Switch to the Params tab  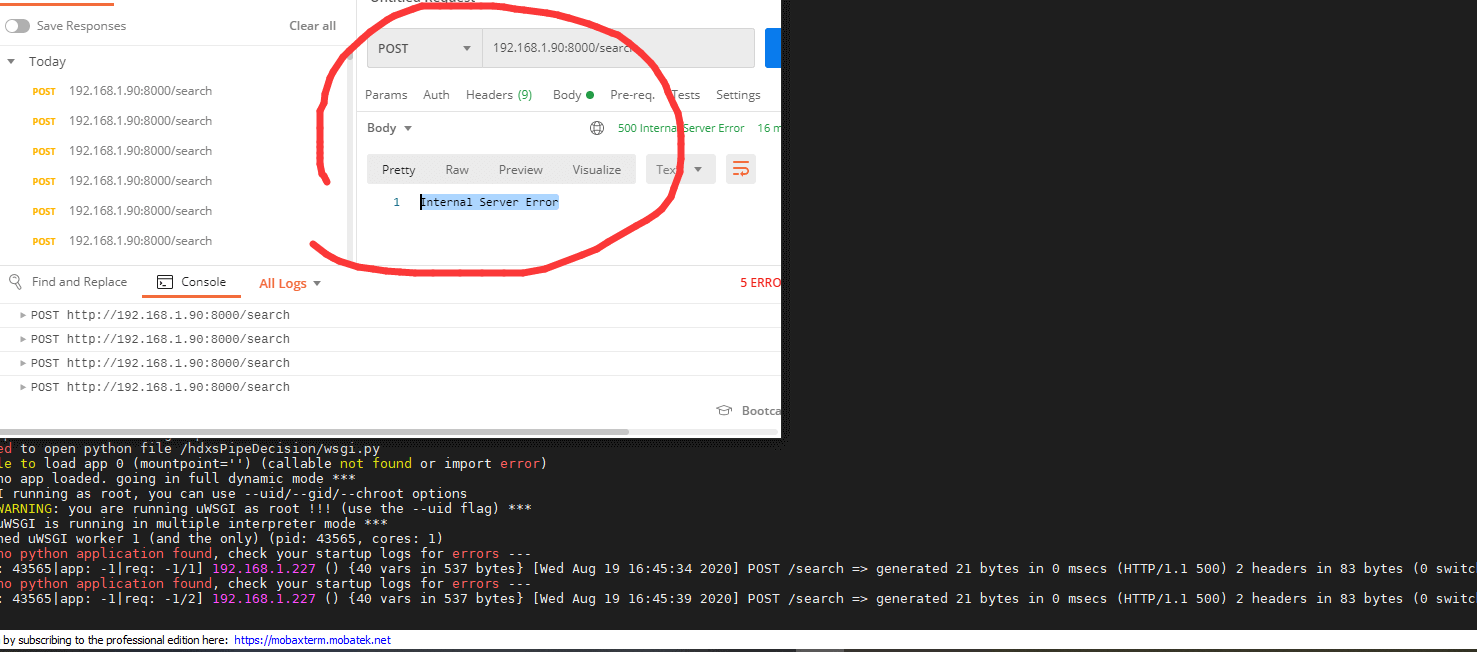(x=386, y=95)
